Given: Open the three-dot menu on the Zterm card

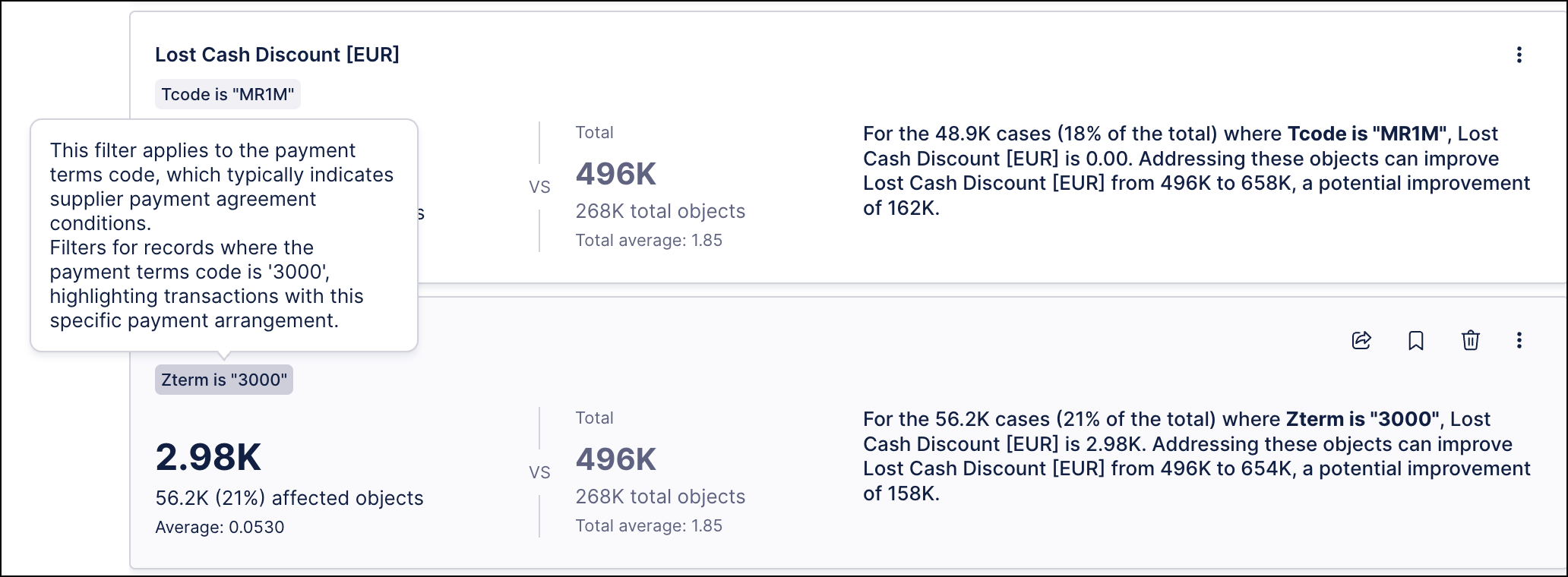Looking at the screenshot, I should (x=1519, y=340).
